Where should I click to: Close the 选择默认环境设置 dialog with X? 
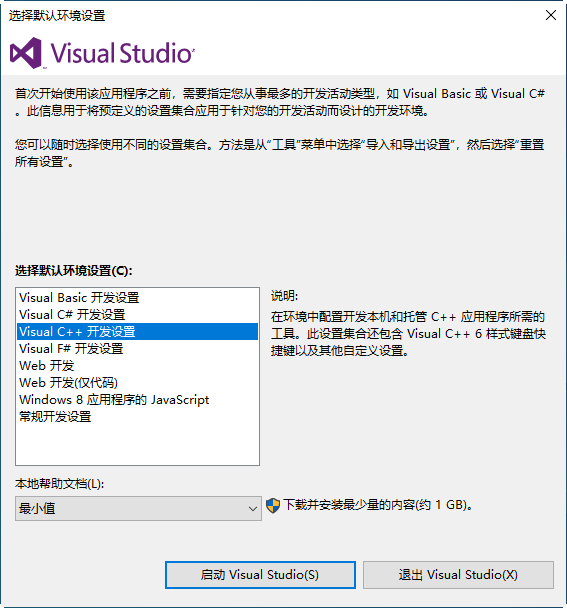[x=551, y=15]
